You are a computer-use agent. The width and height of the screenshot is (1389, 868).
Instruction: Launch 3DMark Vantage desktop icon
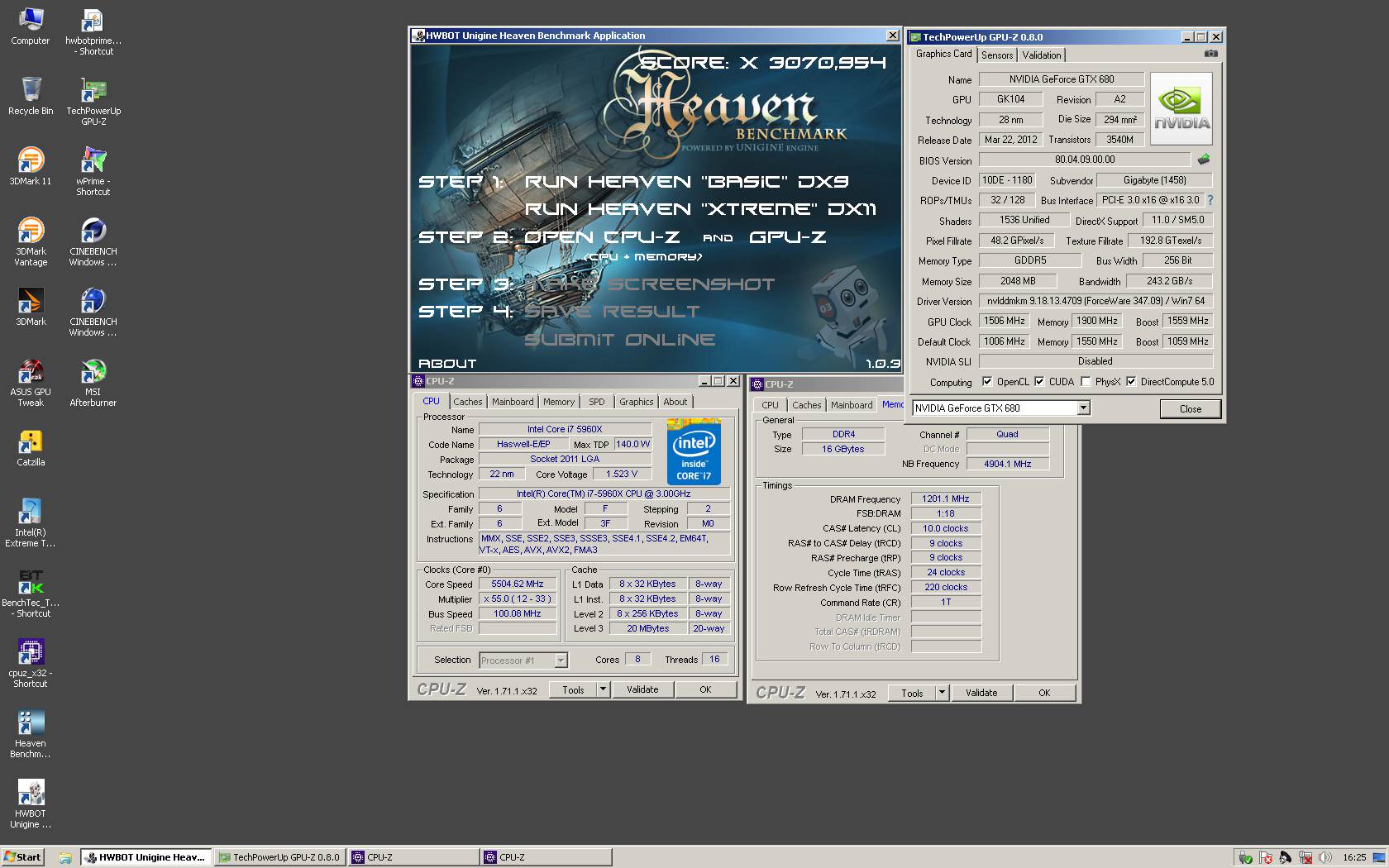tap(31, 241)
